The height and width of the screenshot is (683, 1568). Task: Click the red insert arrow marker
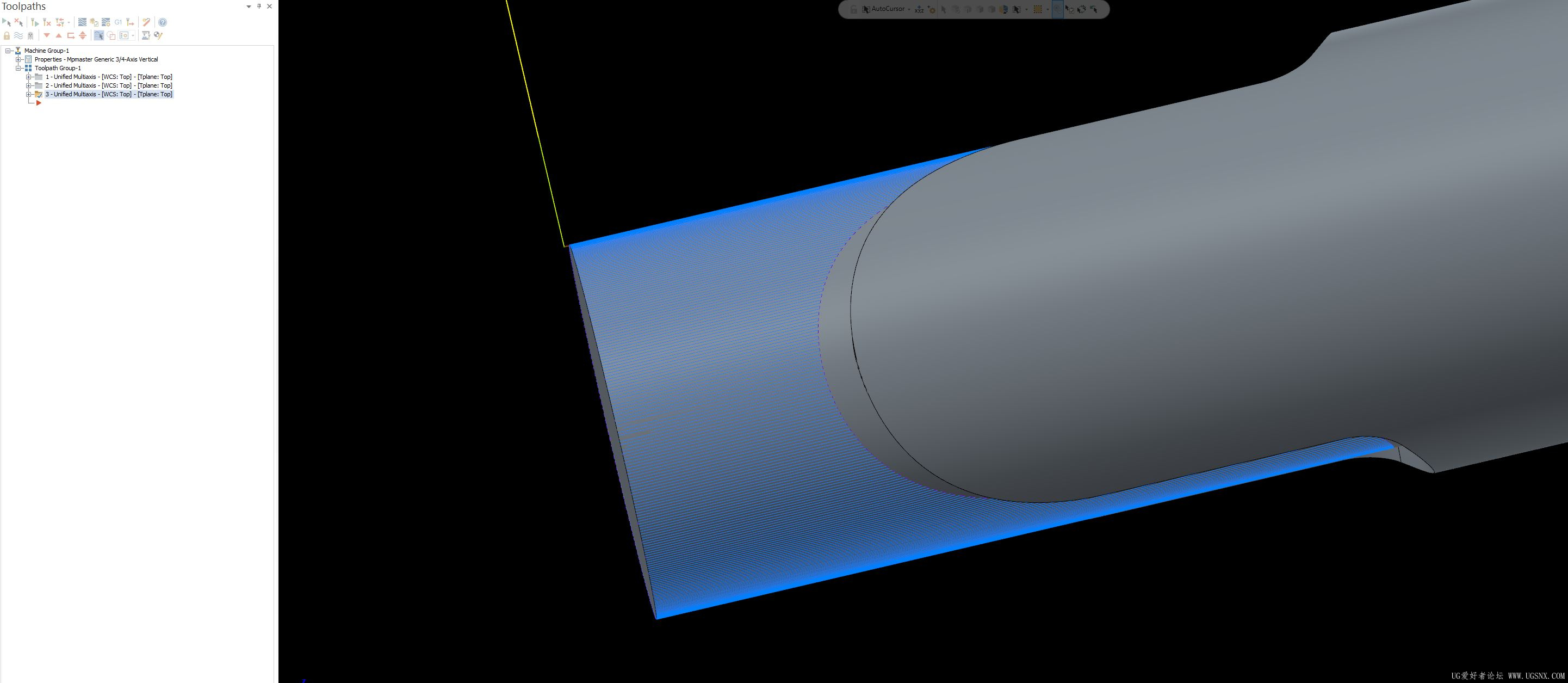click(39, 103)
